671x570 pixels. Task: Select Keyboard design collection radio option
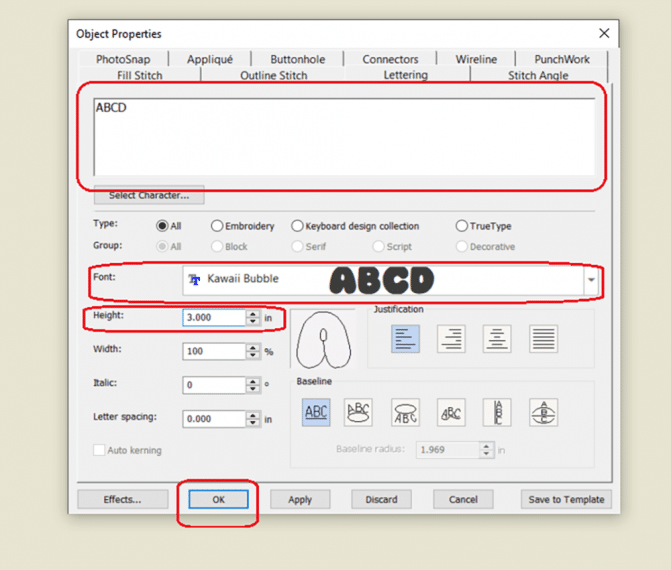[298, 226]
